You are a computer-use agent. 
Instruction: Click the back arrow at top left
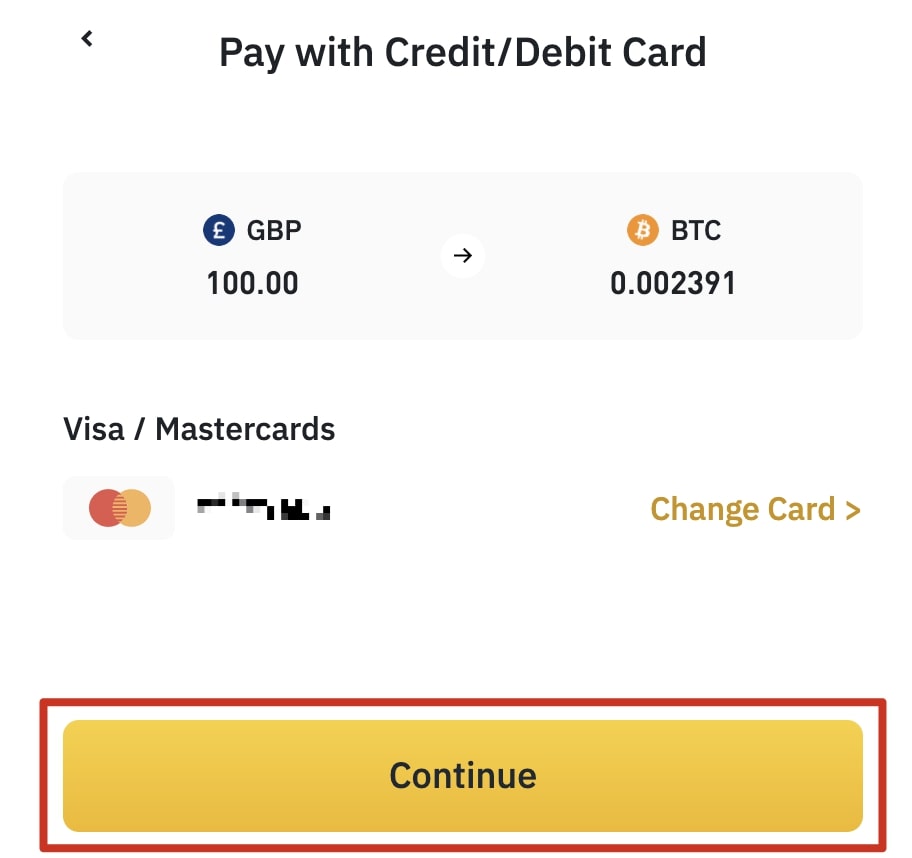click(x=87, y=38)
